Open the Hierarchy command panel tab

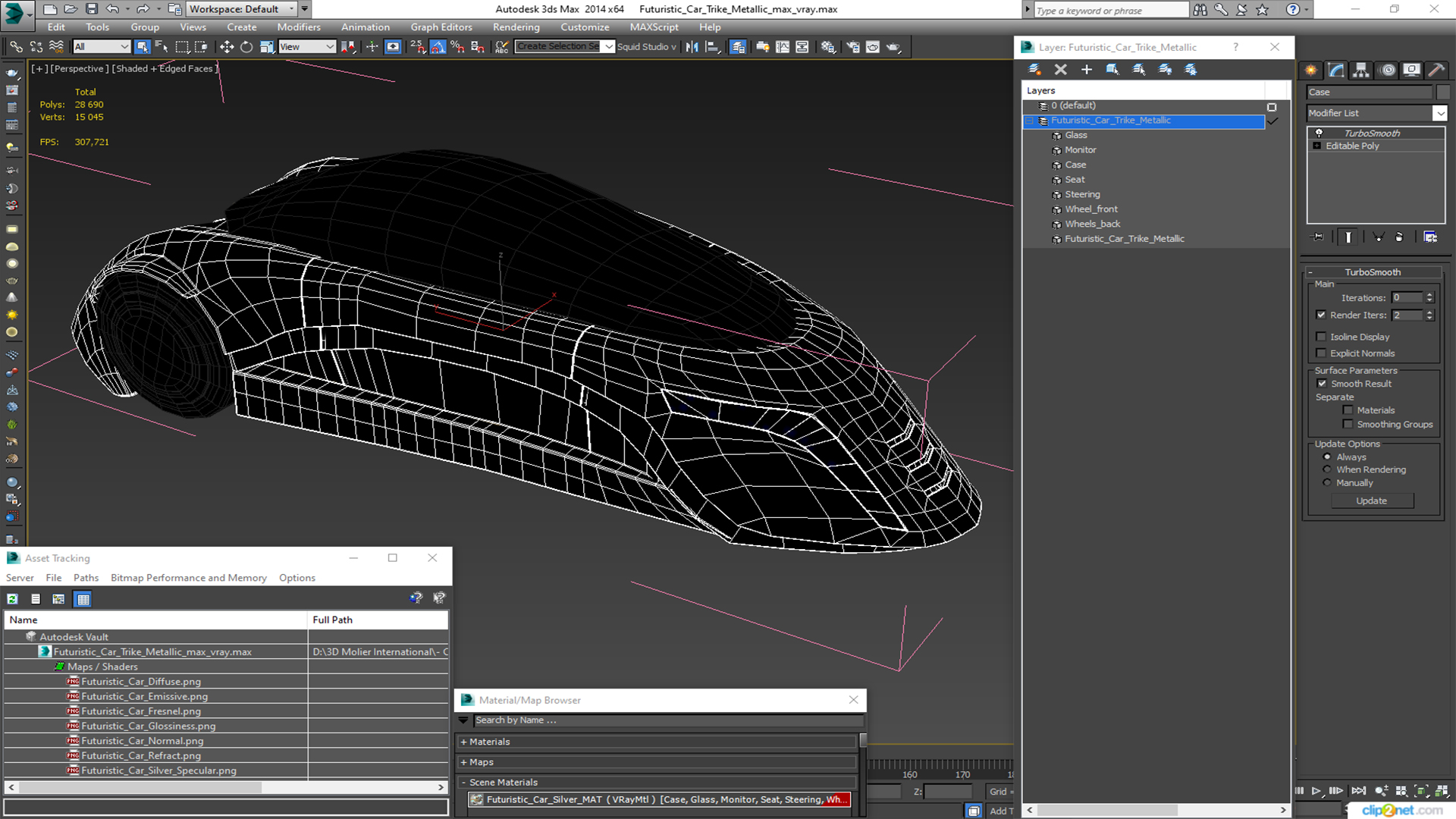click(x=1361, y=70)
